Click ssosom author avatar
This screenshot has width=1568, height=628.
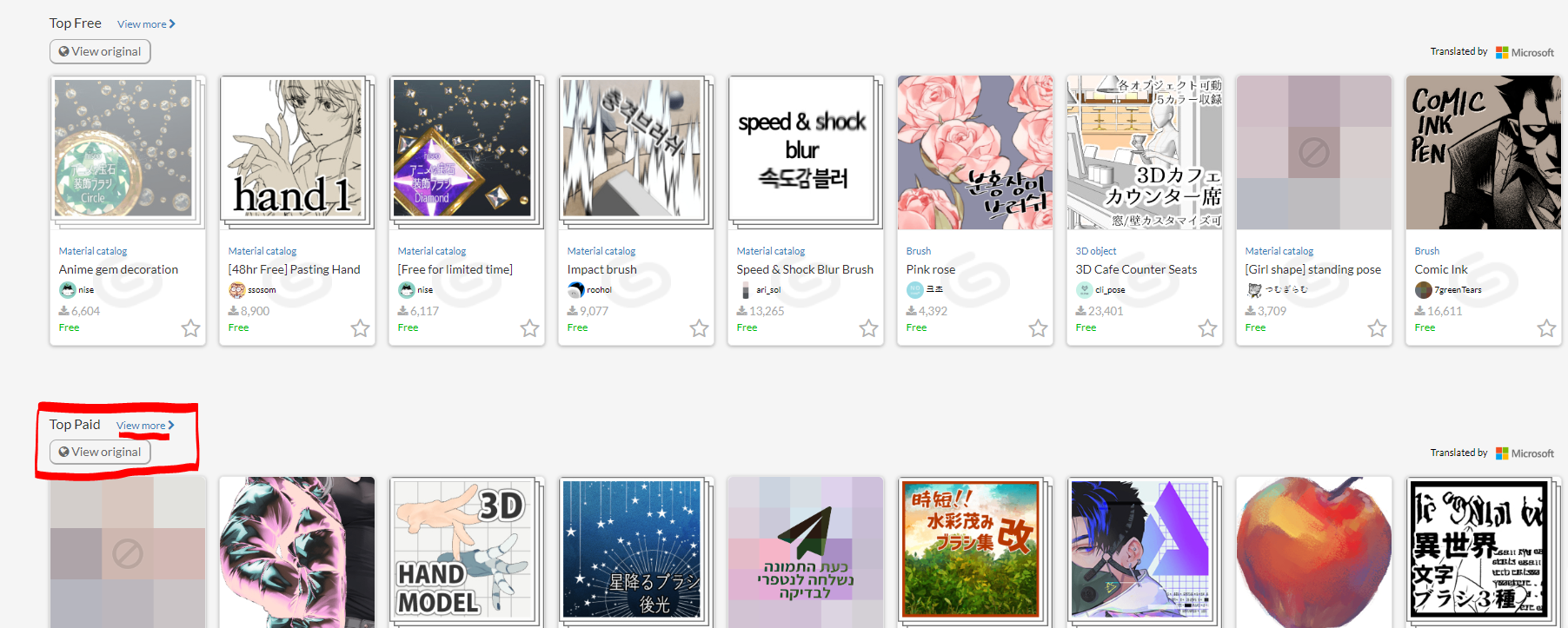[x=236, y=290]
